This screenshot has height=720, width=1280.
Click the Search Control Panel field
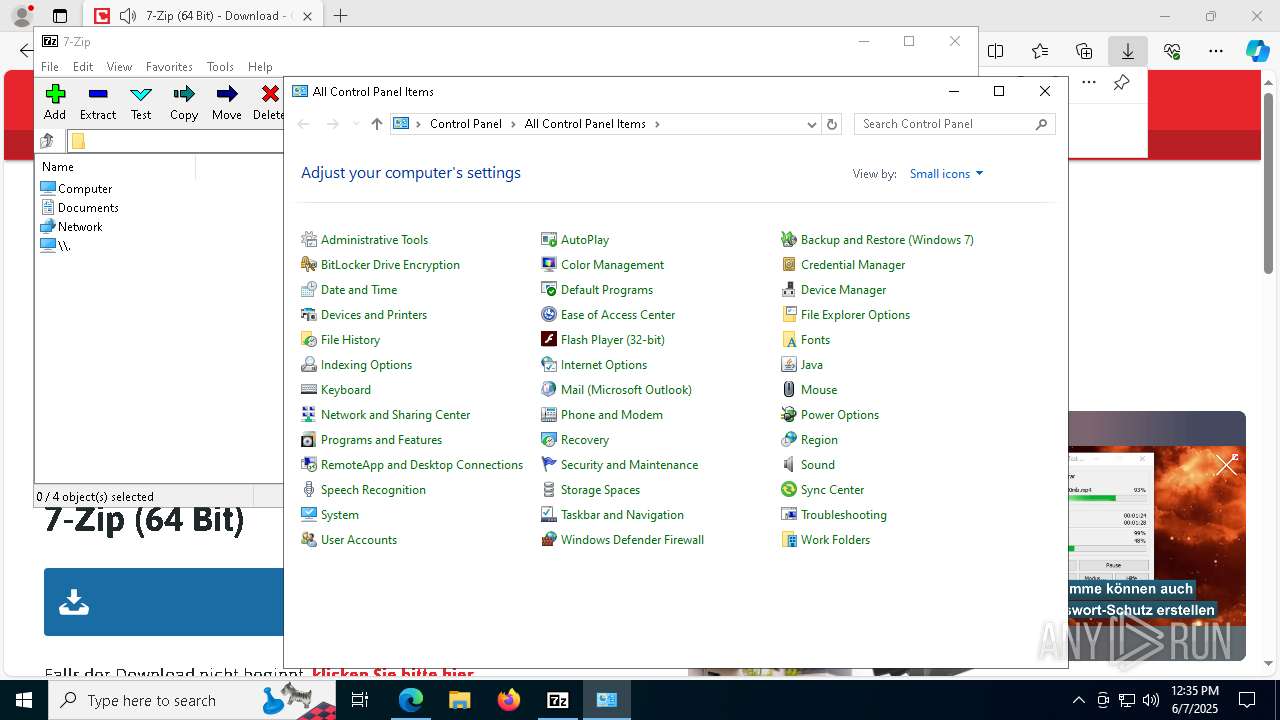(x=954, y=124)
